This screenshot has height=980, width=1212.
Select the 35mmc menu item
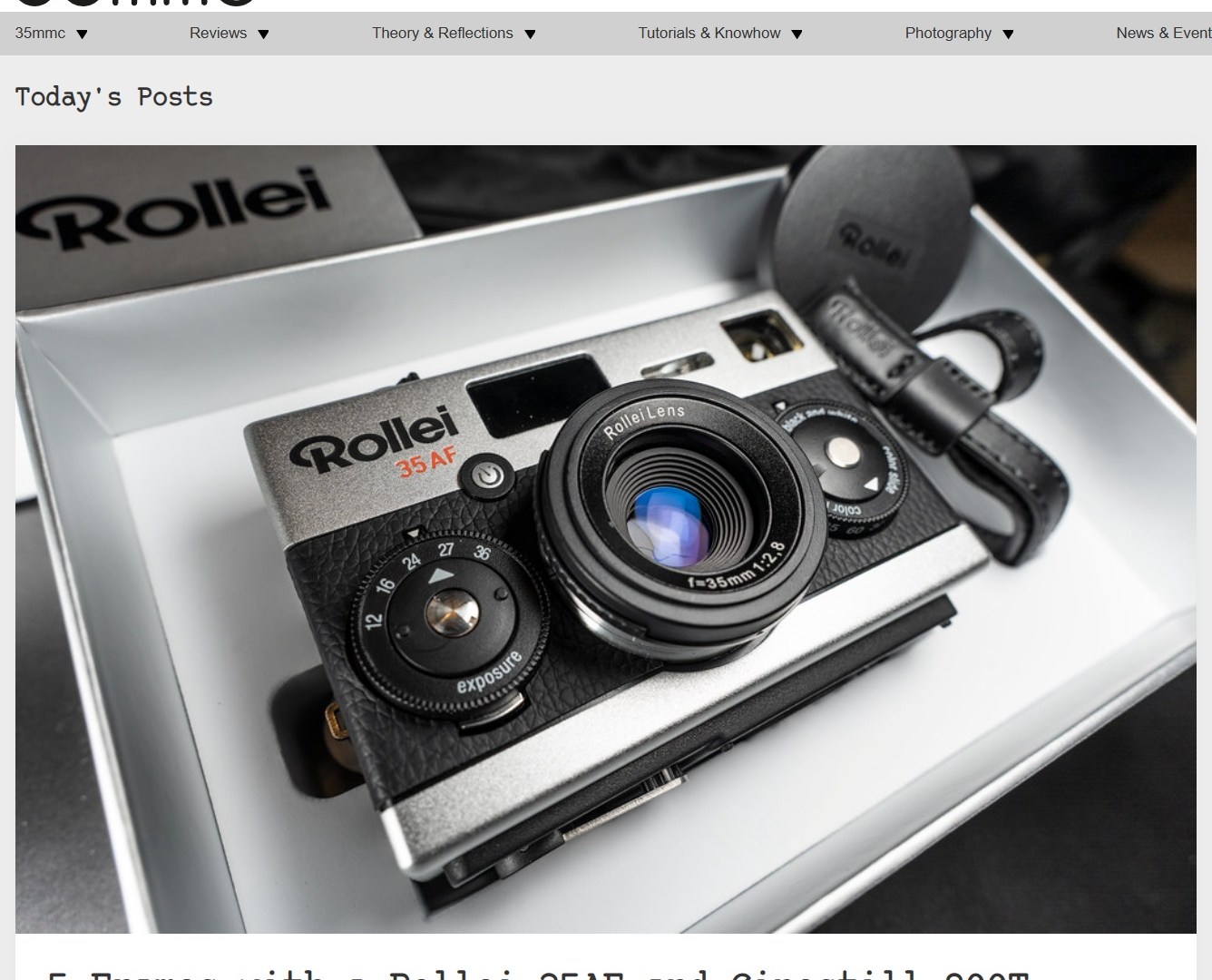pyautogui.click(x=39, y=34)
